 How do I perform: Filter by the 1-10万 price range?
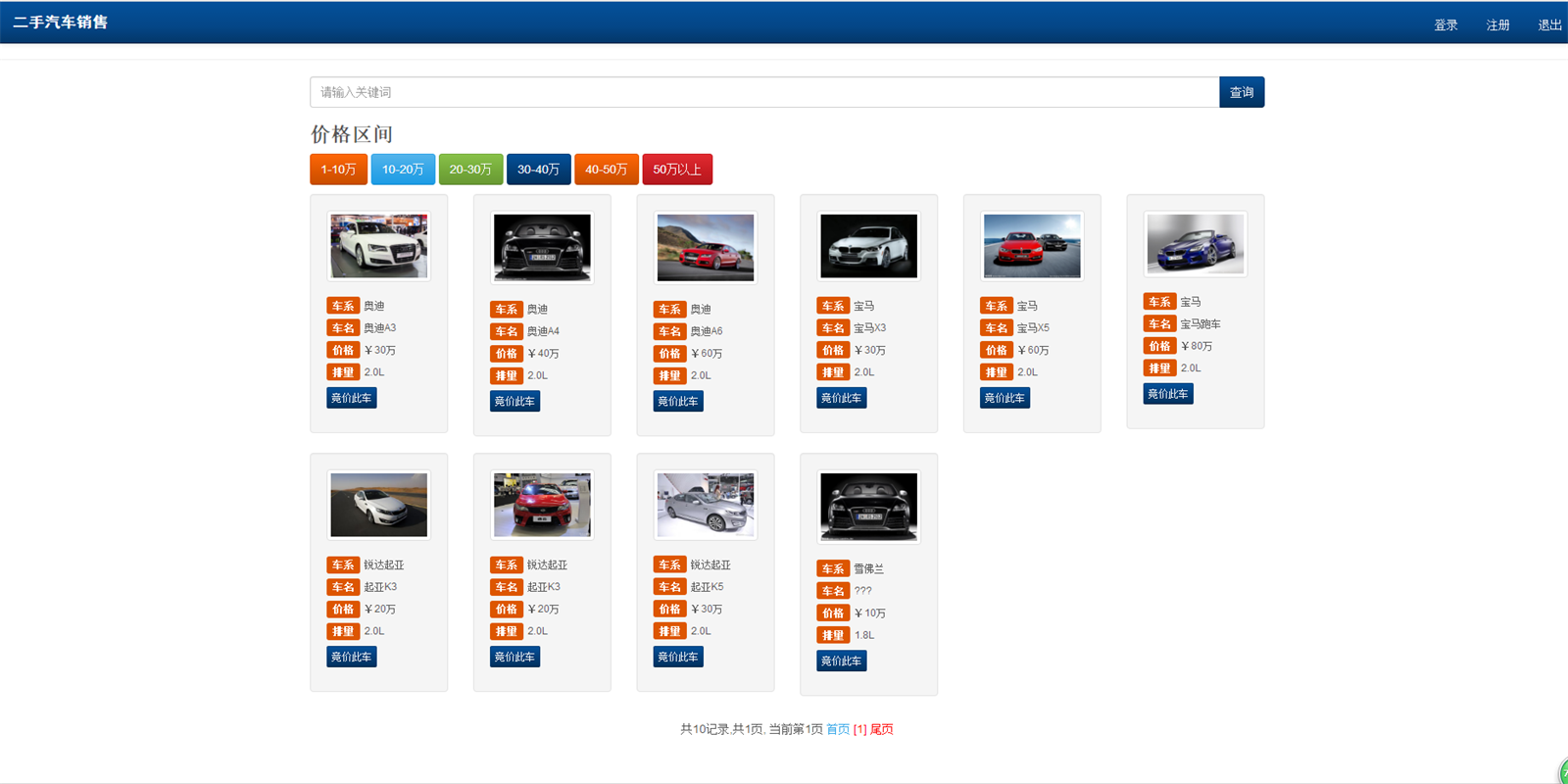(x=338, y=170)
